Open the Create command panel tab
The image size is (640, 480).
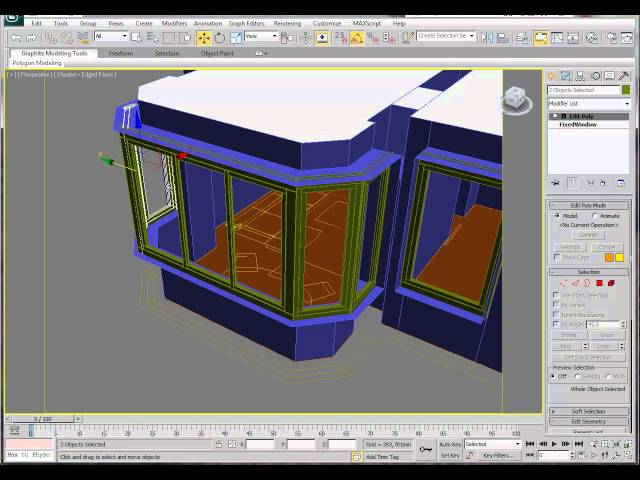552,76
